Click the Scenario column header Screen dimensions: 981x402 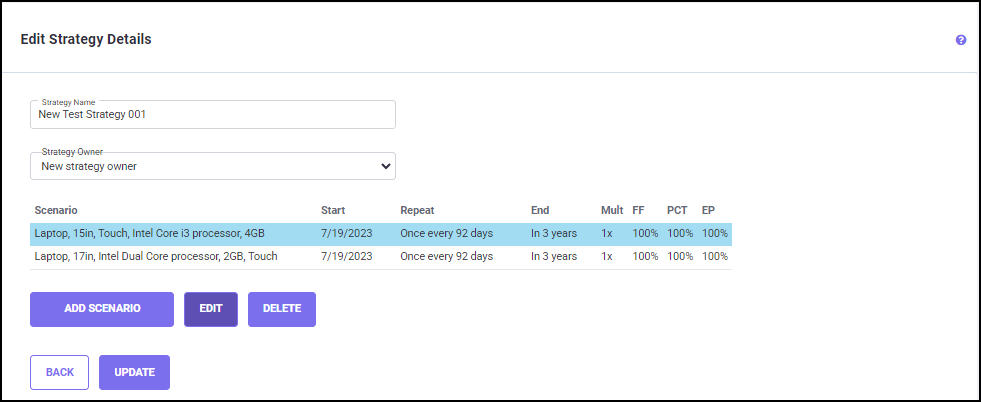coord(56,211)
